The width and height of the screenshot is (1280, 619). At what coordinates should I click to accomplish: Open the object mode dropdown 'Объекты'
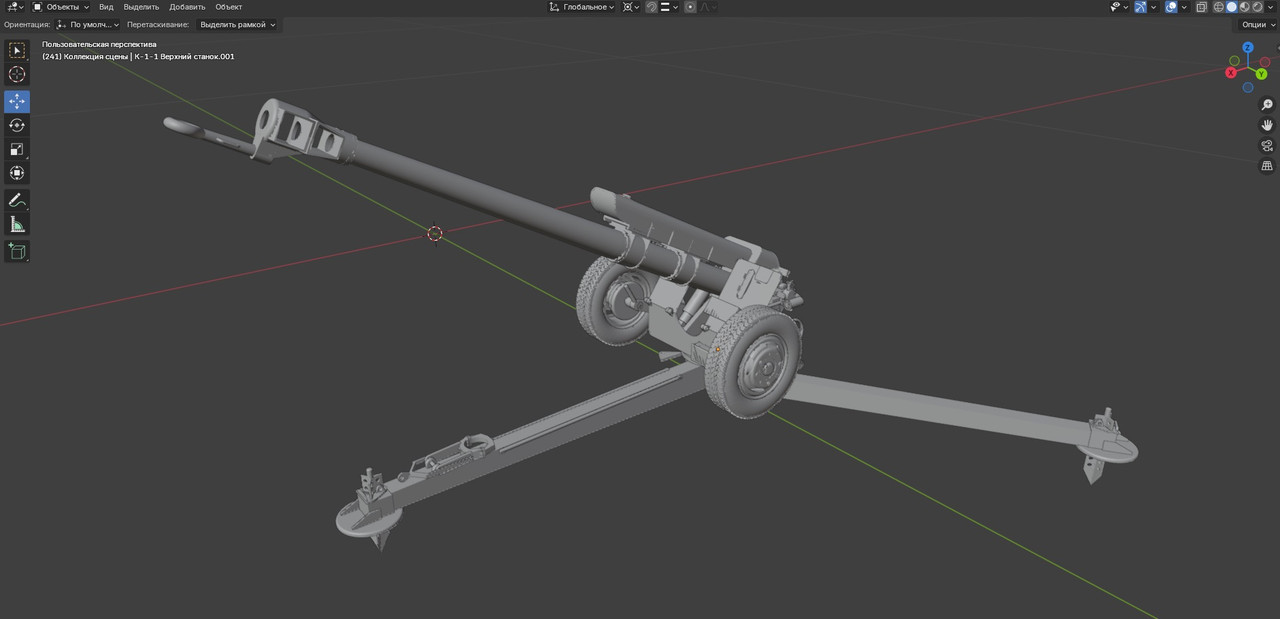coord(61,7)
